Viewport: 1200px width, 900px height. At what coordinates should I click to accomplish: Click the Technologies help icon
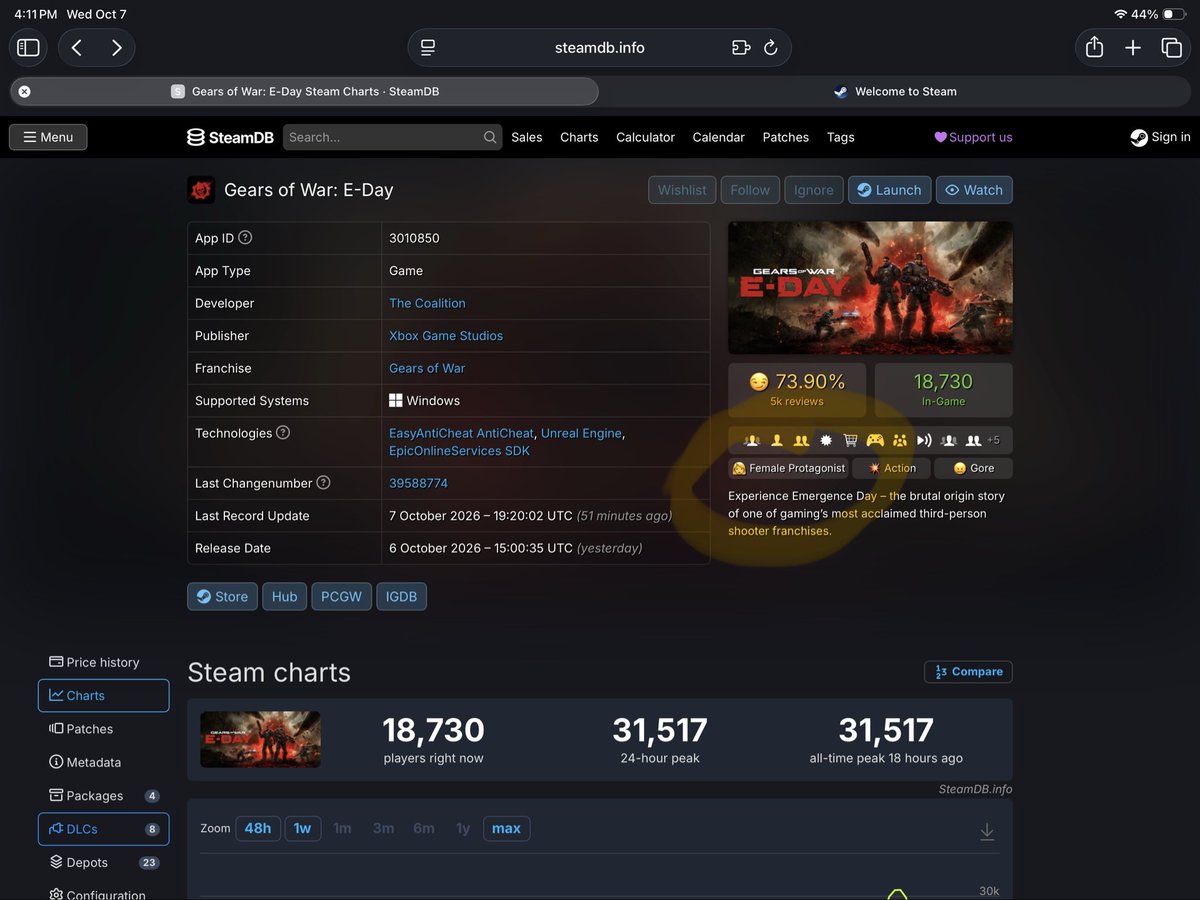(x=283, y=433)
